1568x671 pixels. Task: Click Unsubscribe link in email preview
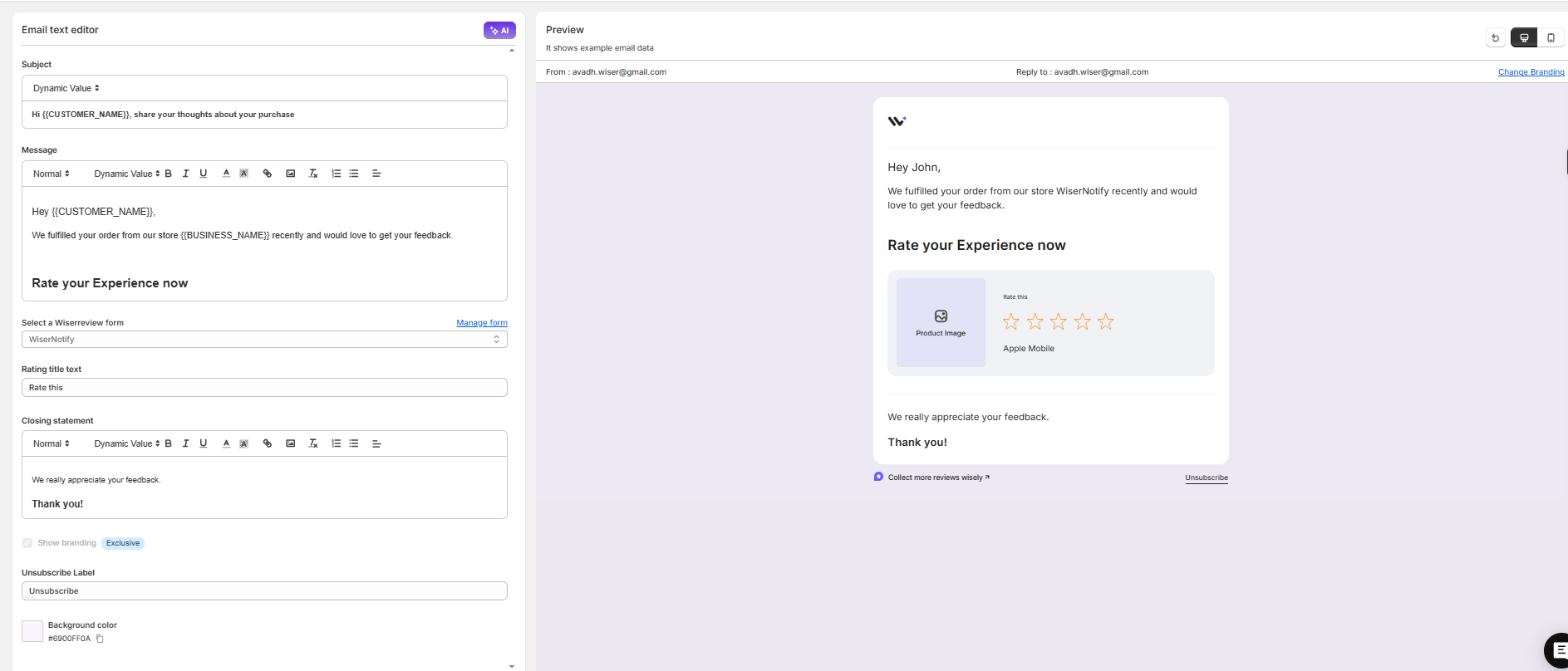1207,478
